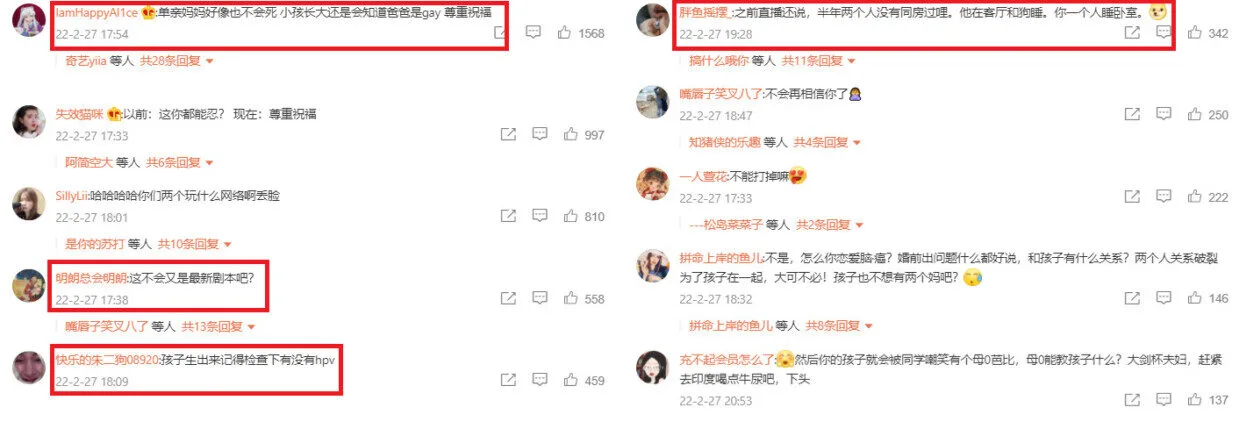Click reply icon on 一人壹花's comment

coord(1163,197)
